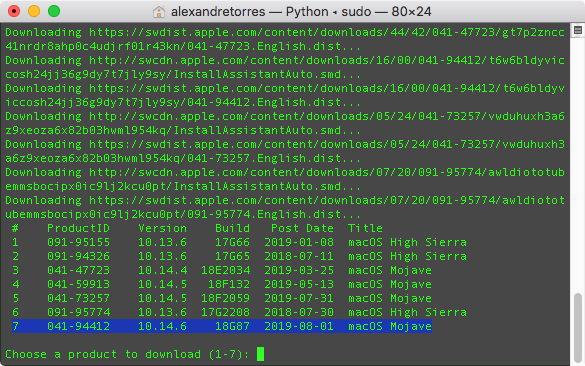Screen dimensions: 585x366
Task: Click the split pane icon at top right
Action: click(x=578, y=30)
